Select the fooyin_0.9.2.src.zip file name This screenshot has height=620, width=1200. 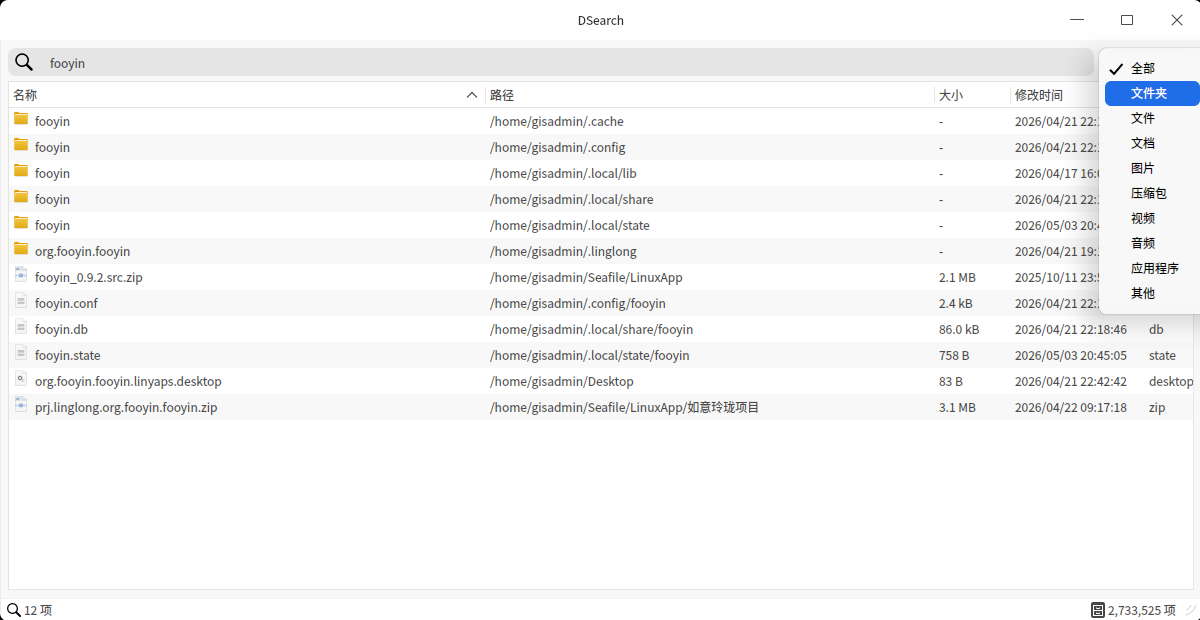click(x=89, y=277)
